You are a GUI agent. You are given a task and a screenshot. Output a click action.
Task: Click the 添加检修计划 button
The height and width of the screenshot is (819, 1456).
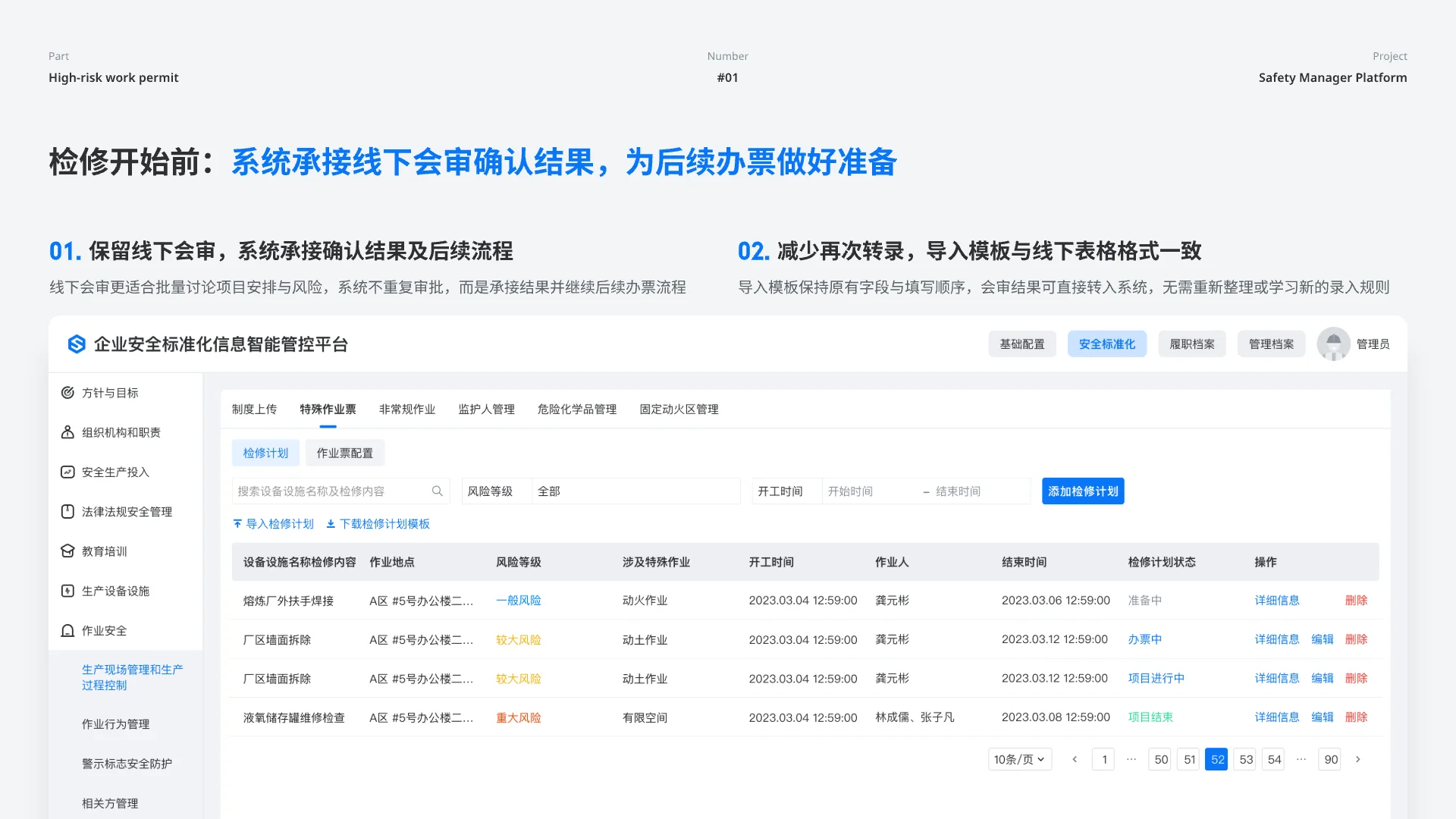point(1083,491)
